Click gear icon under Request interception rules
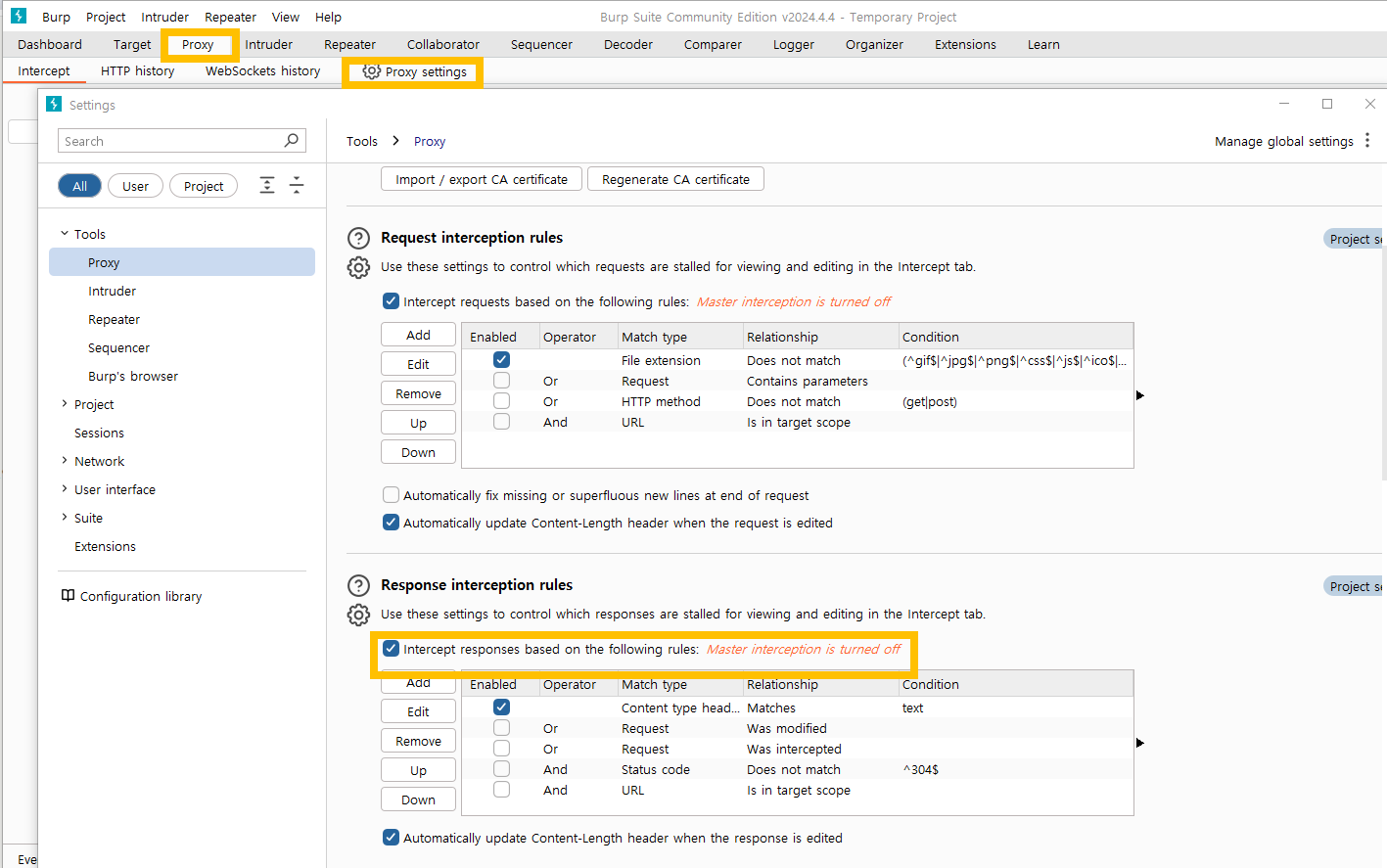 (x=359, y=267)
